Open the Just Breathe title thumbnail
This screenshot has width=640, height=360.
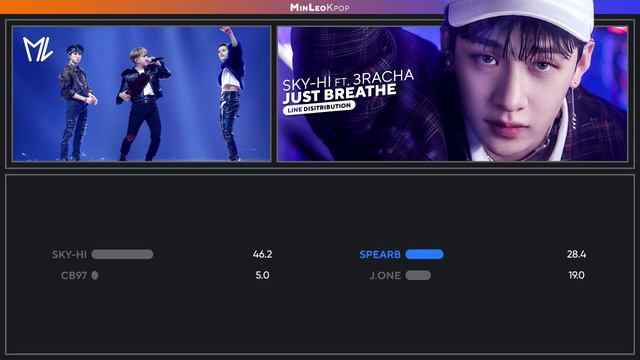pos(452,94)
